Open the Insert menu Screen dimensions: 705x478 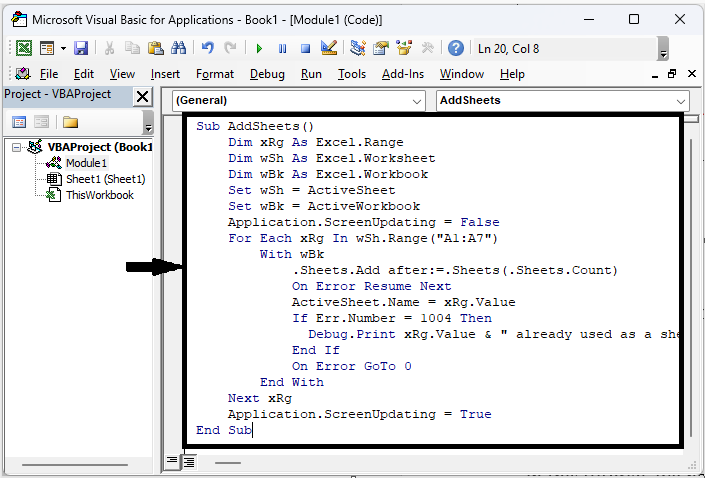165,74
